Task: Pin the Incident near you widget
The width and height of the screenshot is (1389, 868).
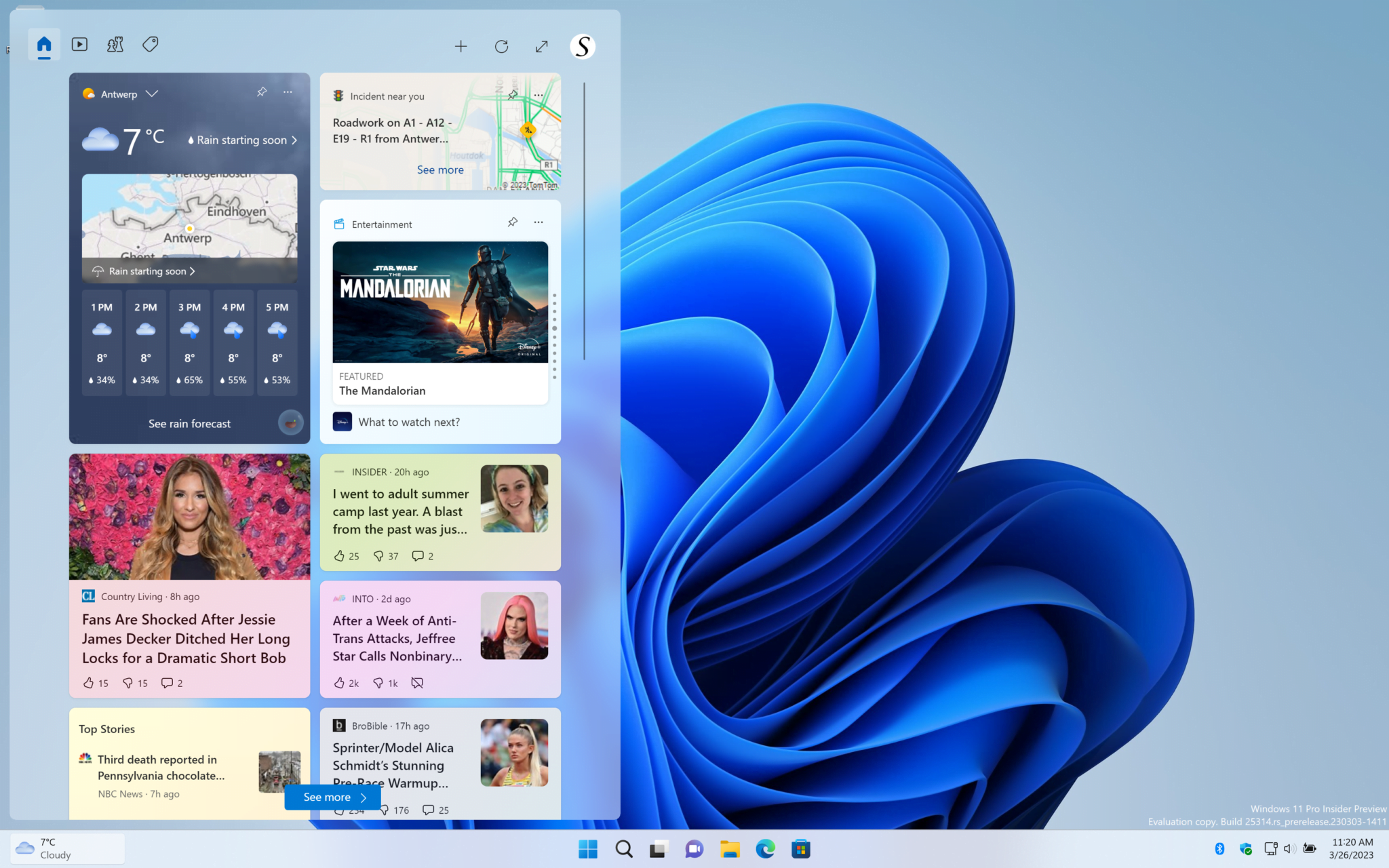Action: [512, 94]
